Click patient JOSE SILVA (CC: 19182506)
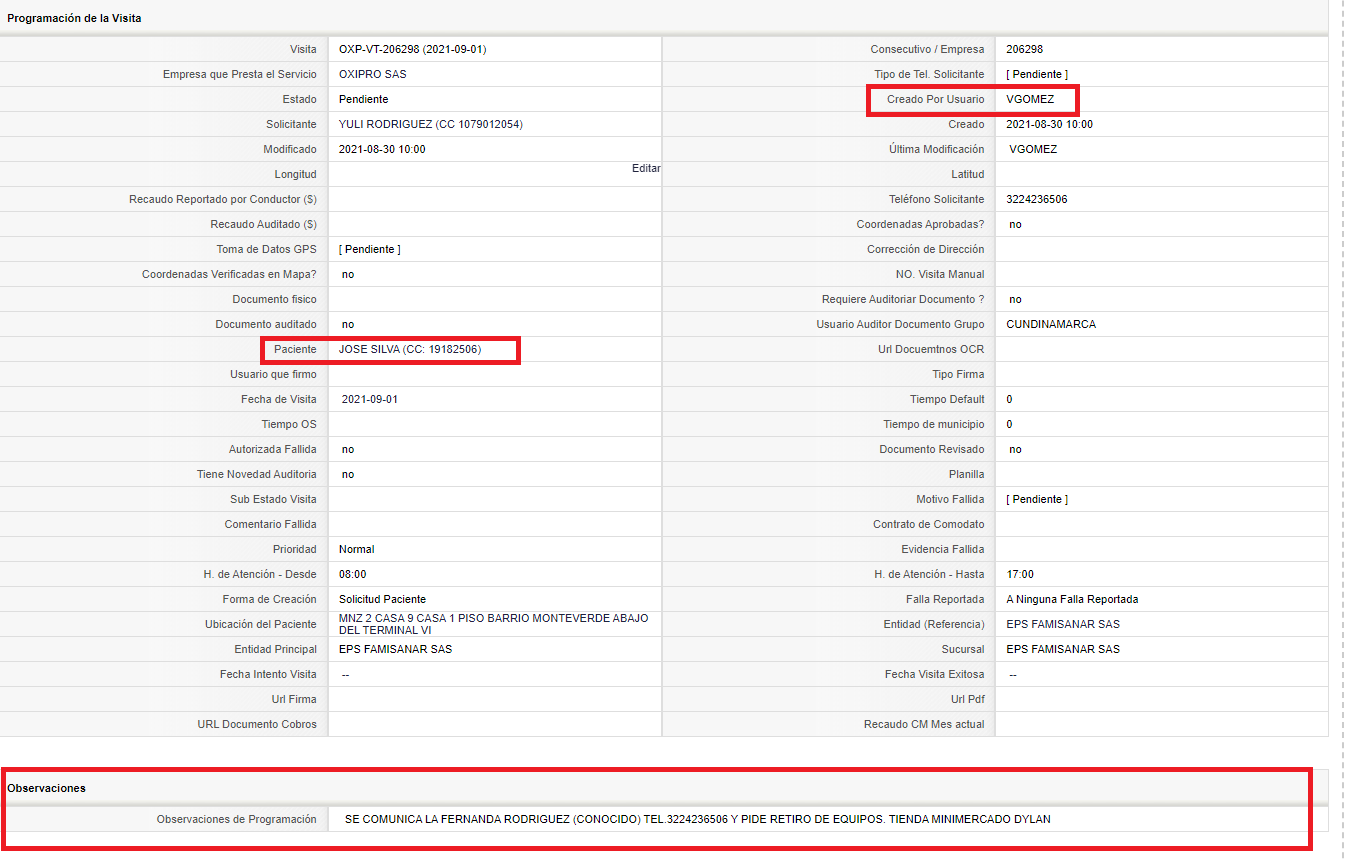This screenshot has height=861, width=1358. (410, 349)
